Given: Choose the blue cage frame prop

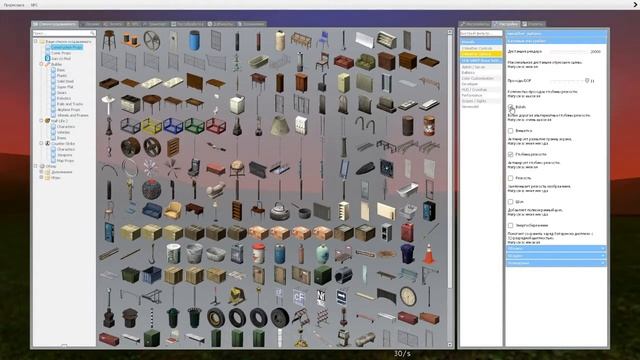Looking at the screenshot, I should (x=173, y=126).
